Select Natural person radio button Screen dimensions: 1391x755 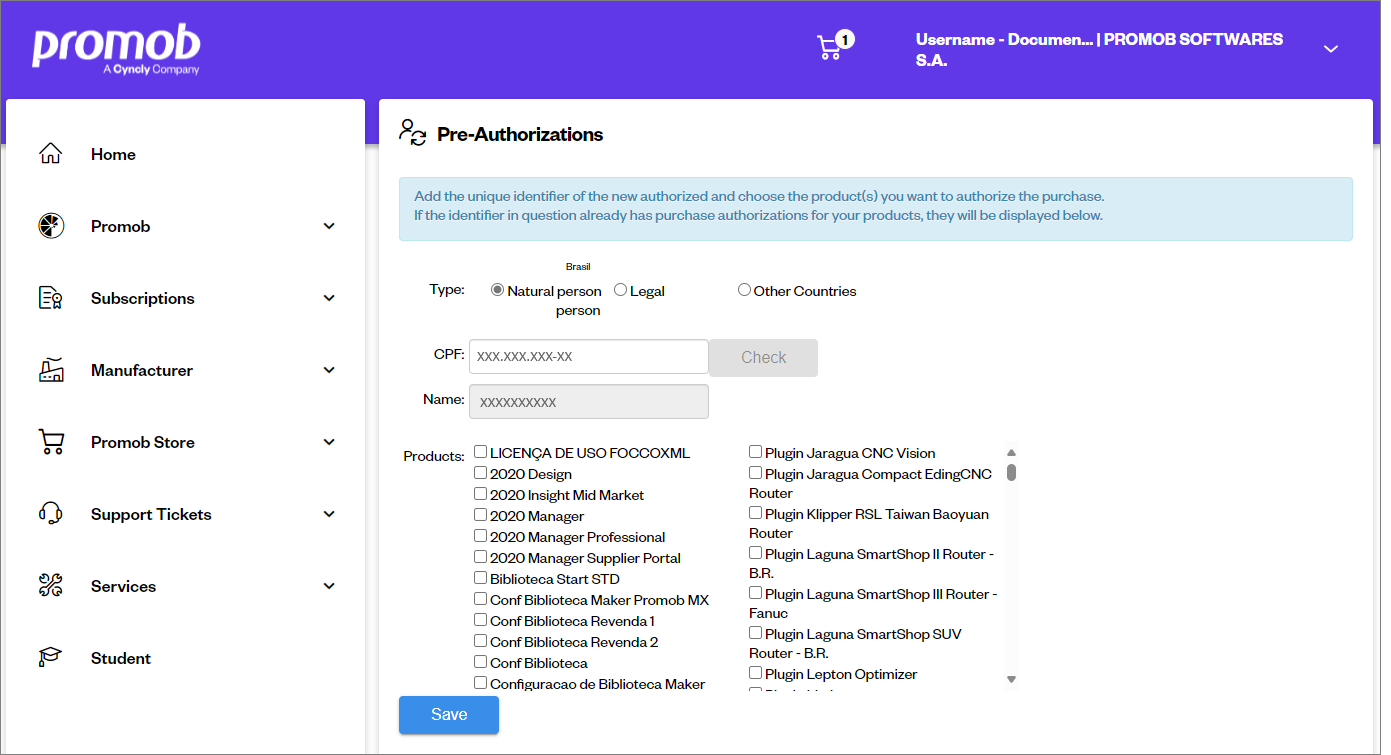(497, 290)
